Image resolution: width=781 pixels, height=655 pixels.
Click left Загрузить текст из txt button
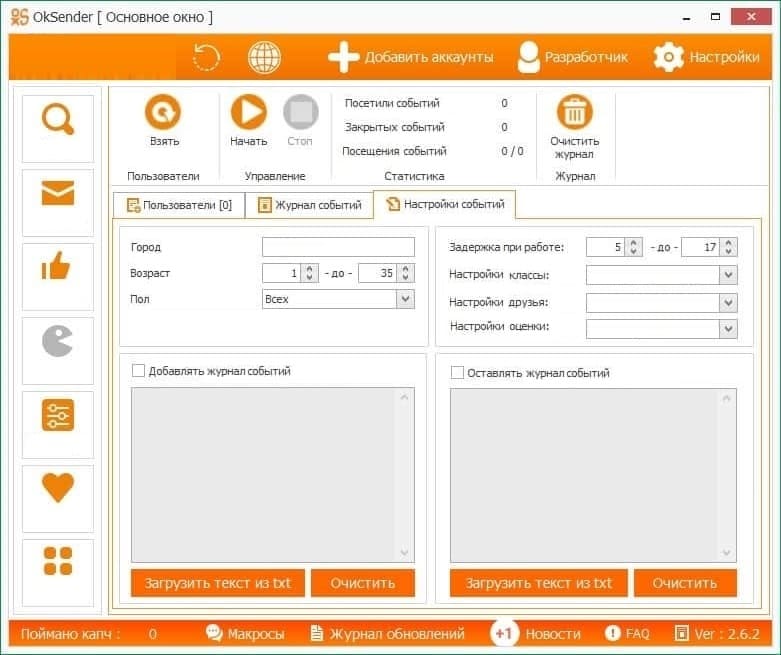(x=218, y=583)
